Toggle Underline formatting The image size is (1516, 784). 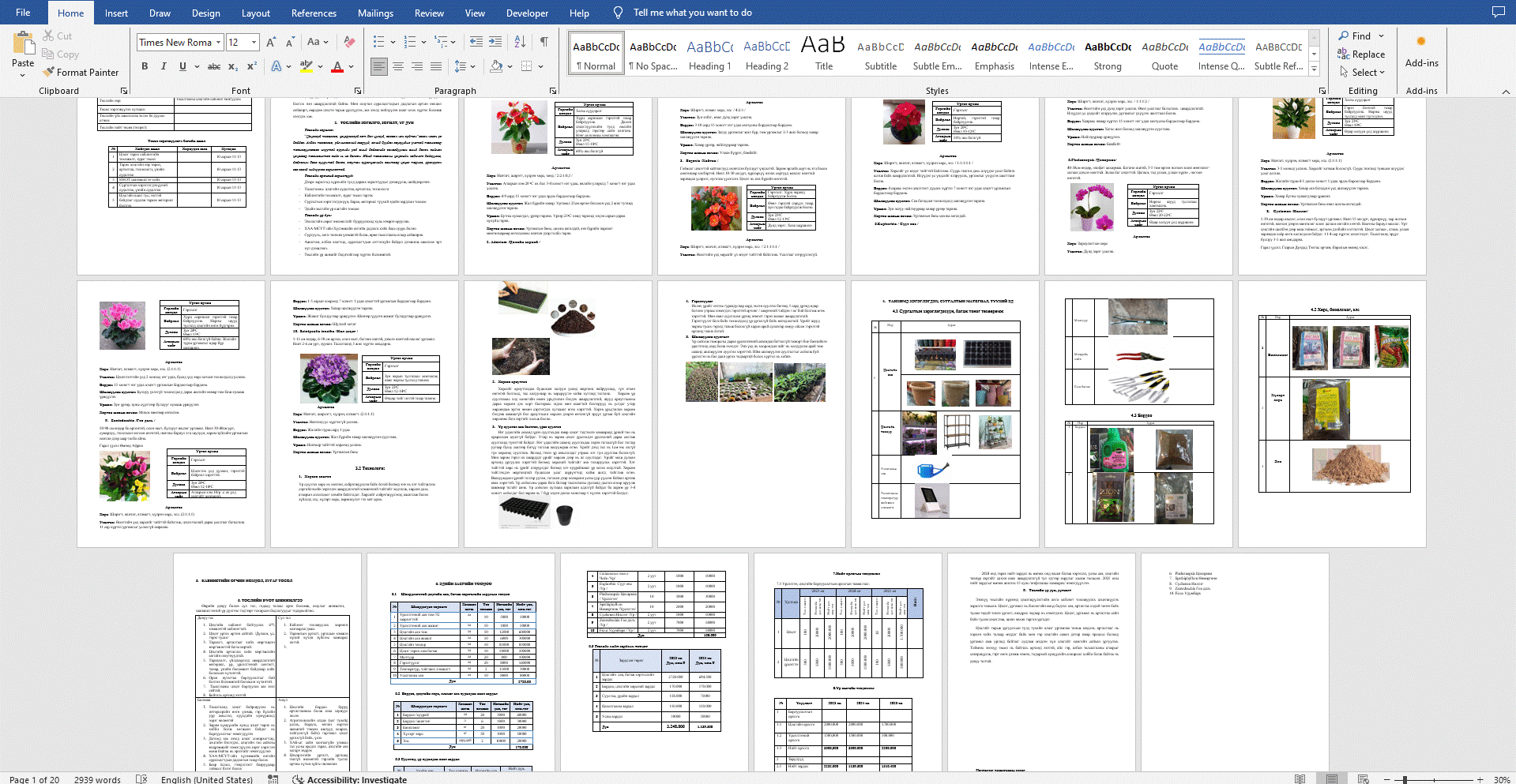pyautogui.click(x=182, y=66)
